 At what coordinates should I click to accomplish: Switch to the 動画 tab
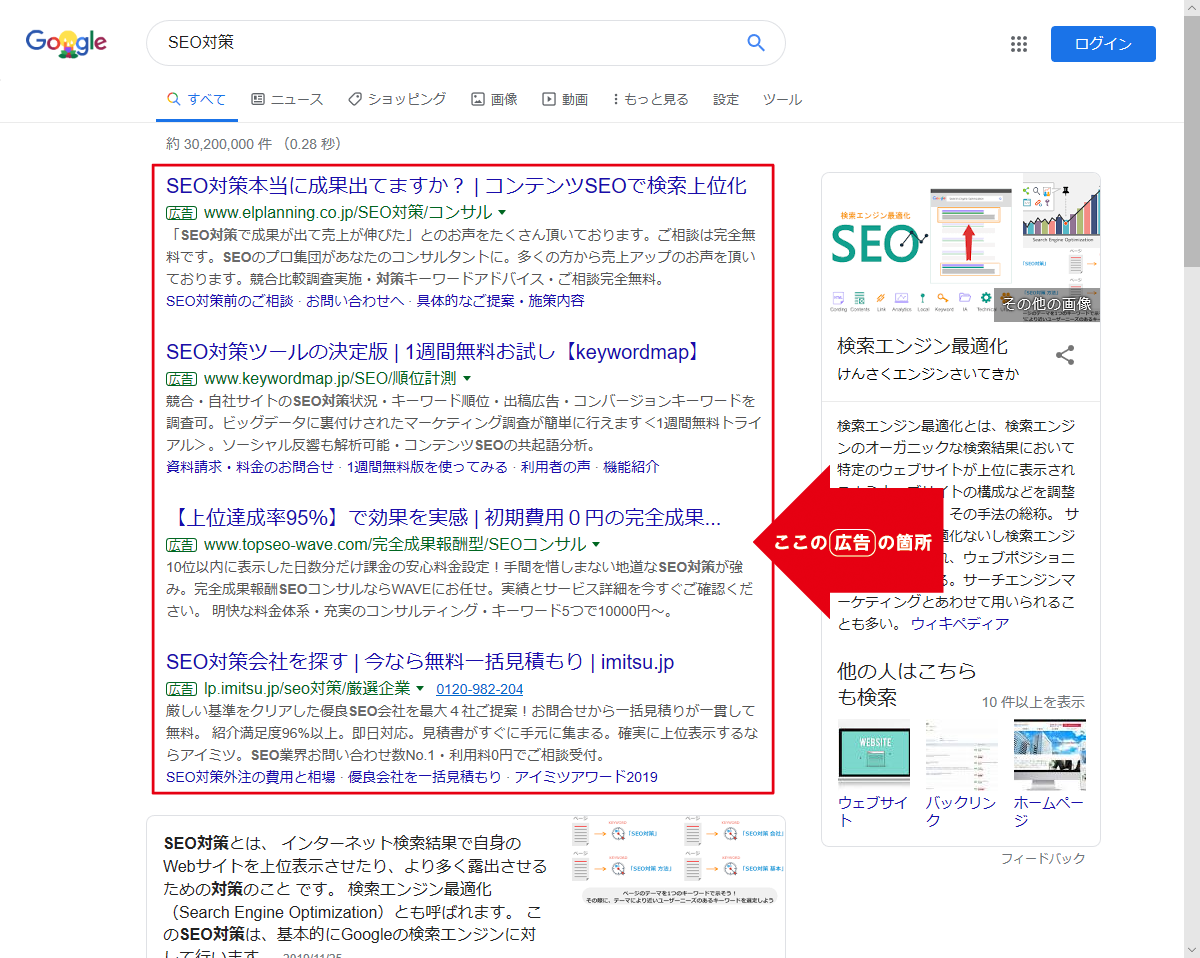[x=565, y=99]
